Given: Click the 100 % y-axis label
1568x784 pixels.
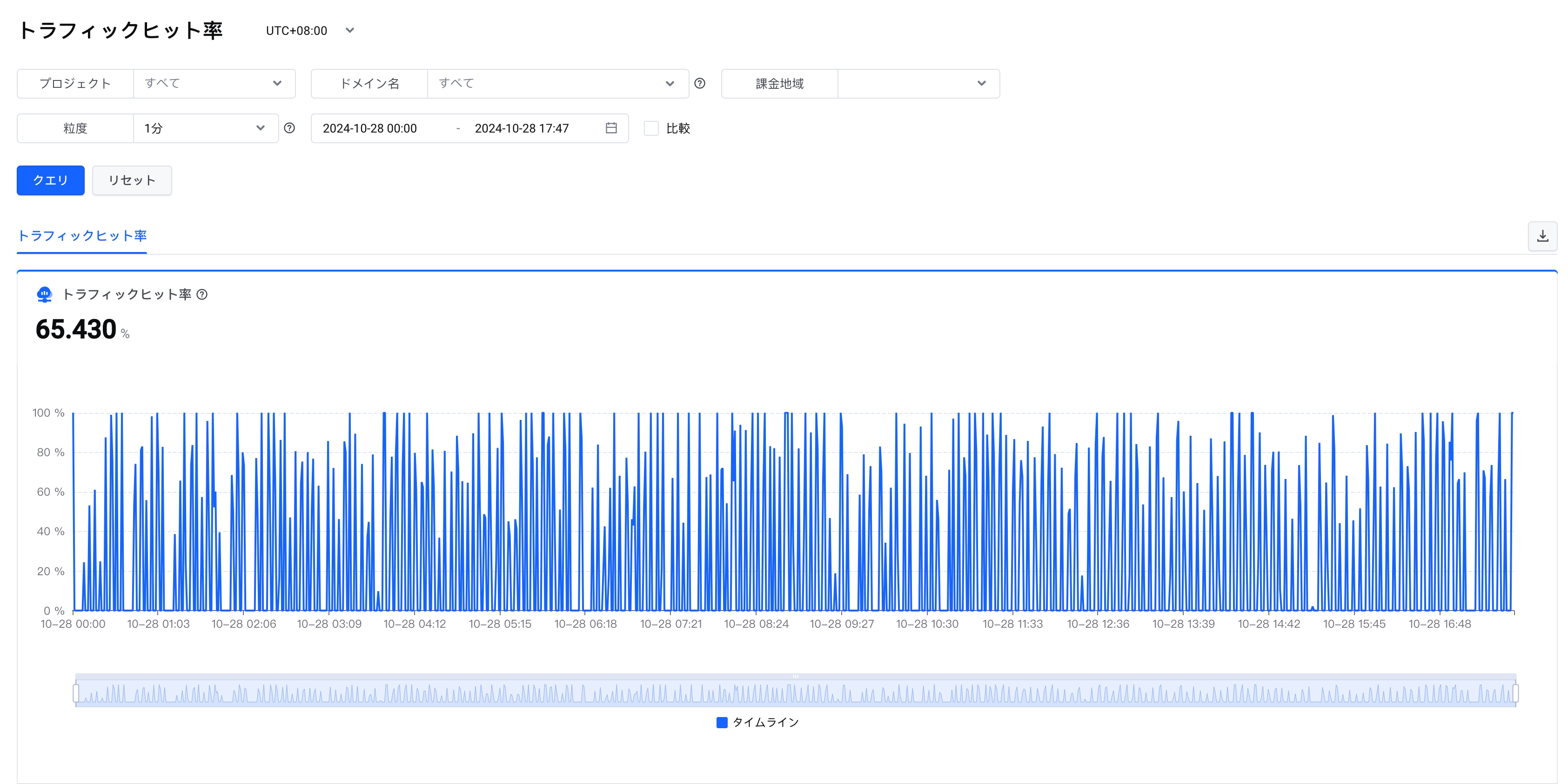Looking at the screenshot, I should (49, 413).
